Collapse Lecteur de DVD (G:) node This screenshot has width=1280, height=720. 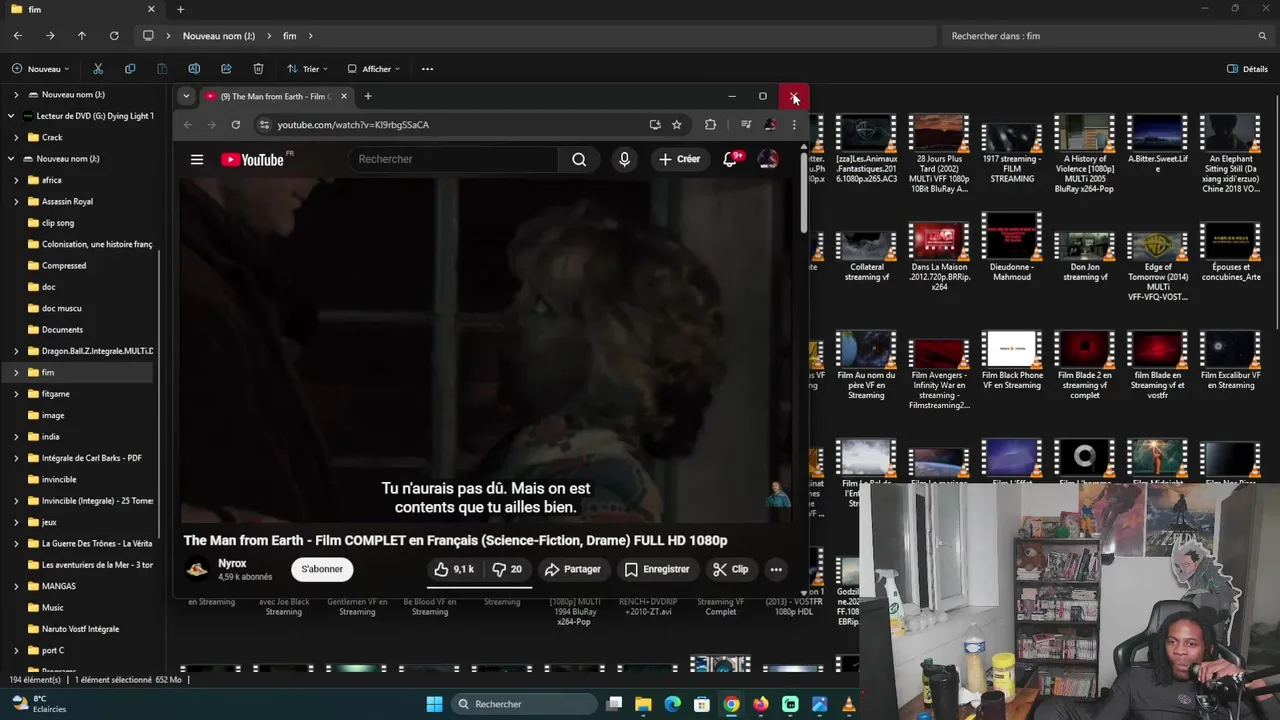click(x=11, y=116)
